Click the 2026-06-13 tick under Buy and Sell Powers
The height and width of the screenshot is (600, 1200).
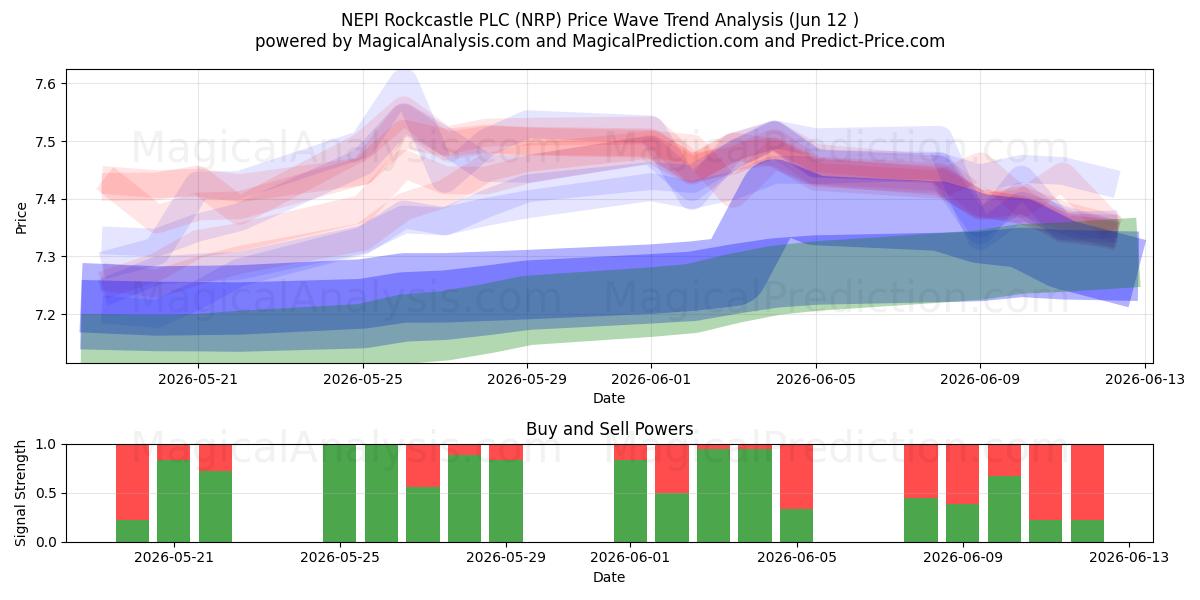pyautogui.click(x=1129, y=558)
